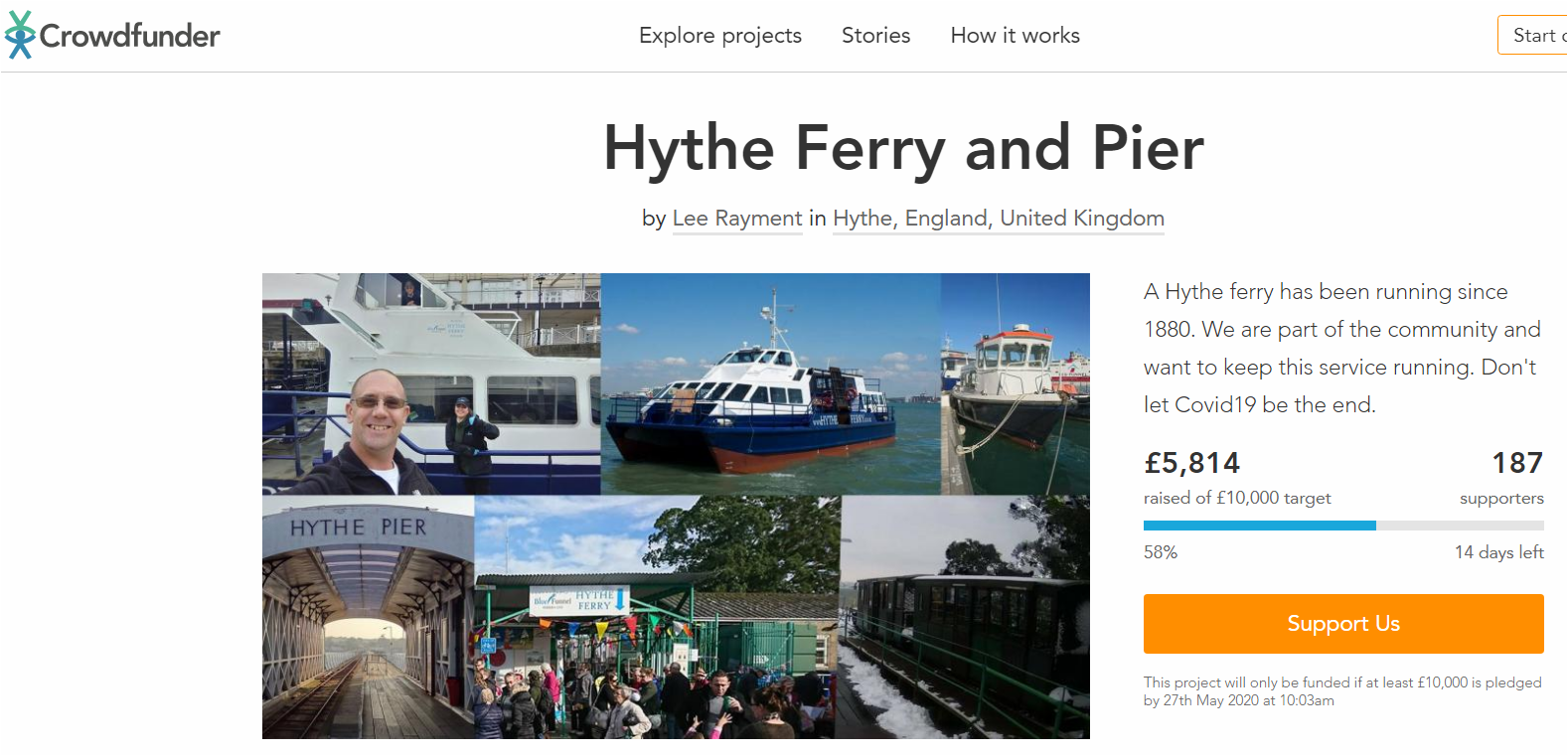Click the blue funding progress bar
This screenshot has width=1568, height=756.
coord(1259,526)
